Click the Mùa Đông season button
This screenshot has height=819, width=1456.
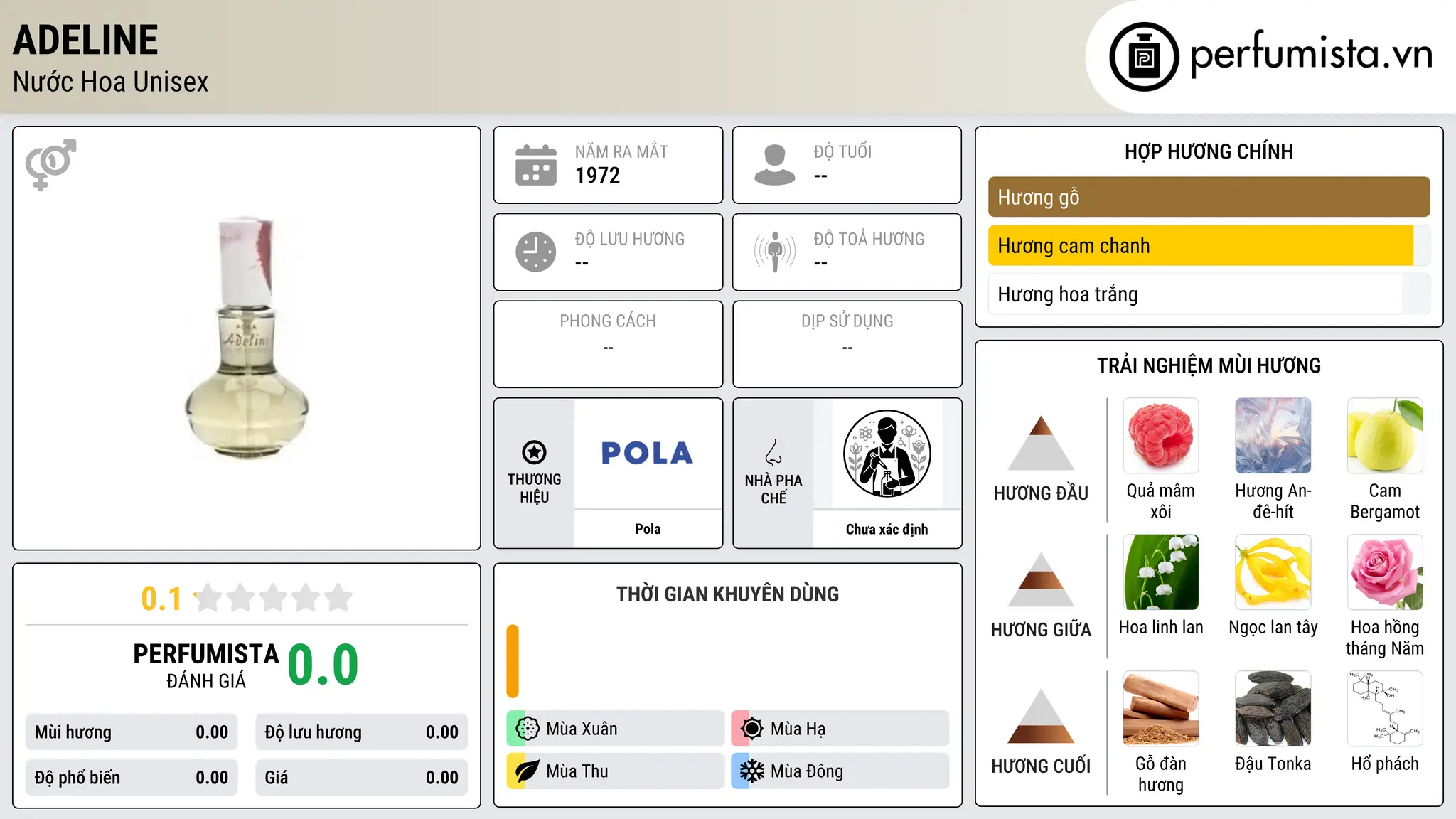click(840, 771)
